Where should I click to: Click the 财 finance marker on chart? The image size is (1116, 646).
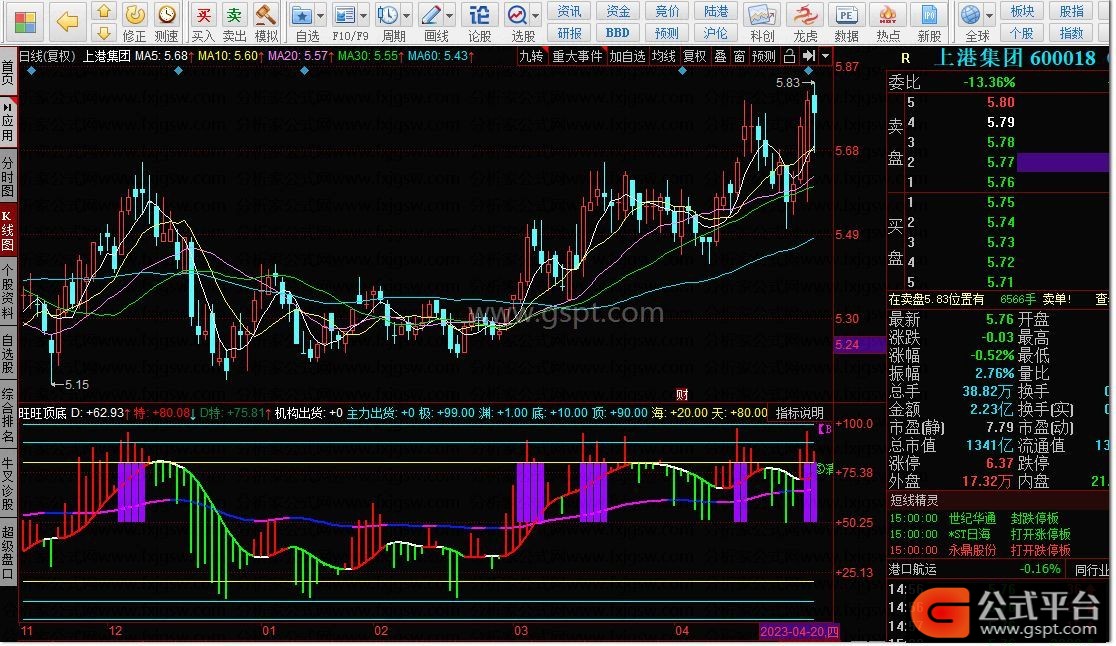682,394
